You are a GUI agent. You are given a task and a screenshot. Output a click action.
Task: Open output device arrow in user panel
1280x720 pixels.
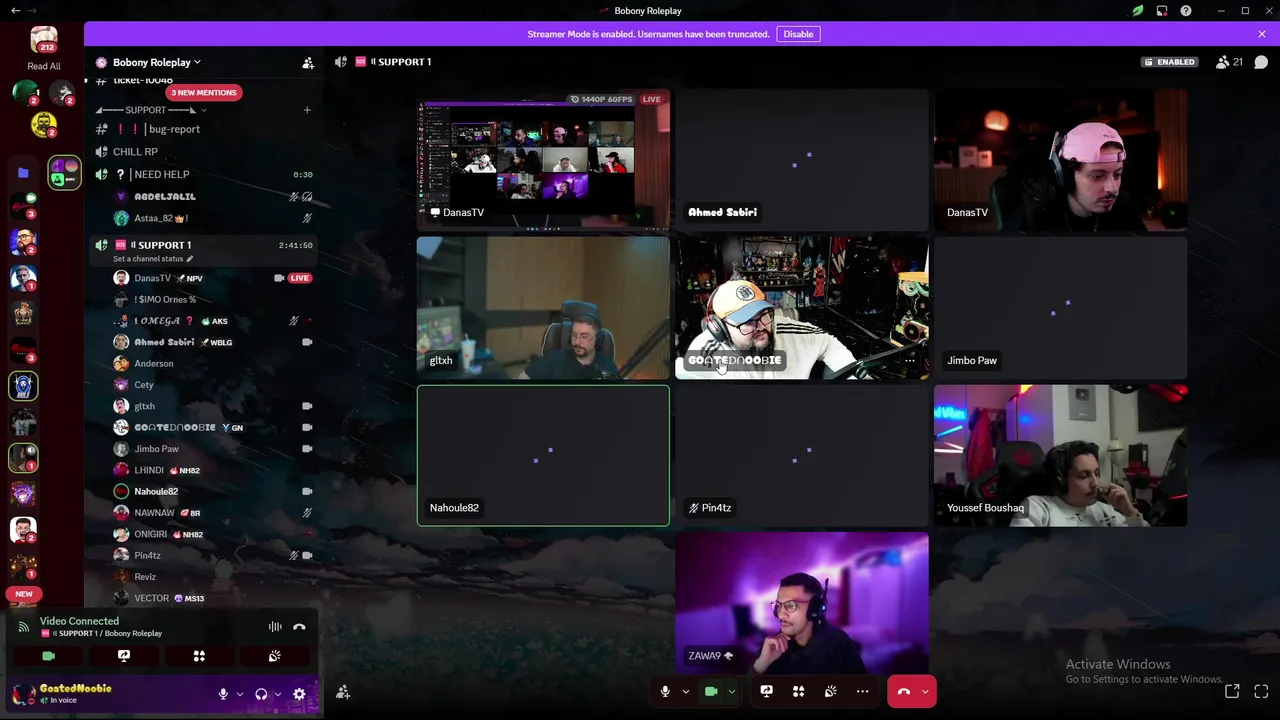[x=278, y=693]
